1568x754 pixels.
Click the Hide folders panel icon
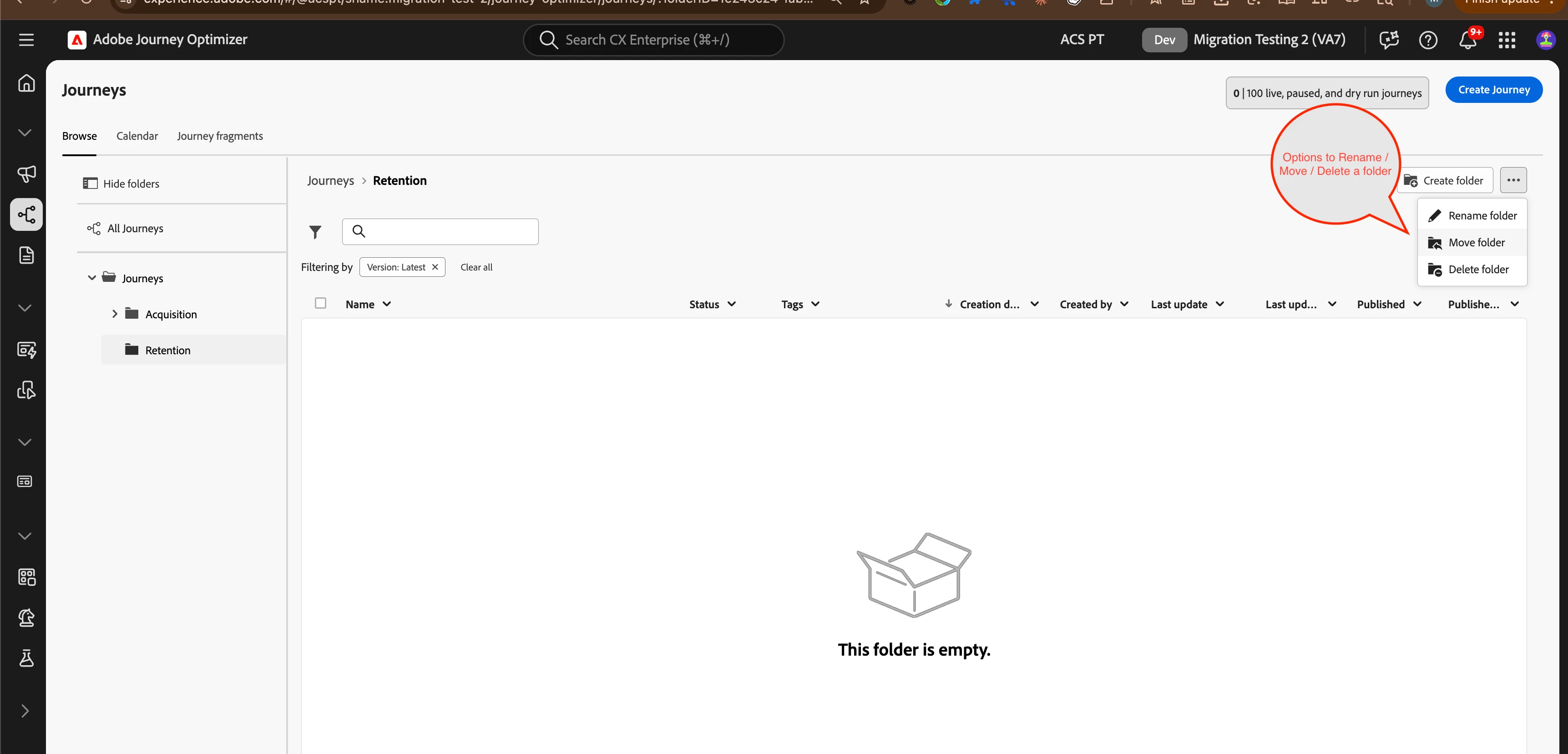pyautogui.click(x=90, y=183)
